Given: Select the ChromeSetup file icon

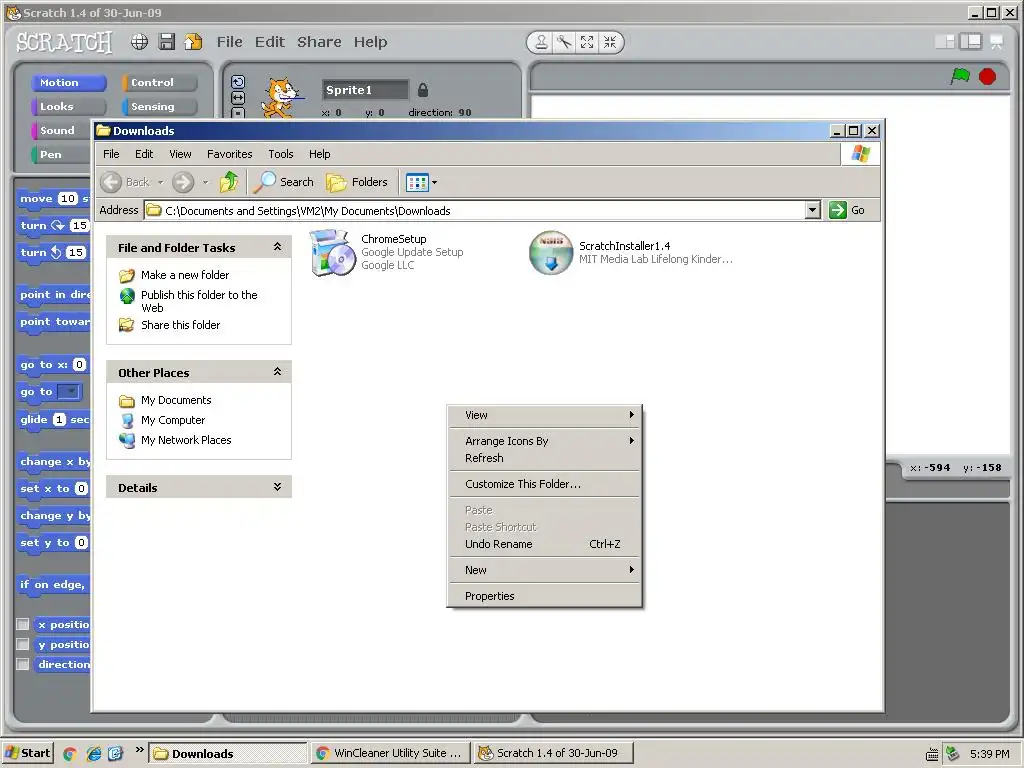Looking at the screenshot, I should coord(332,252).
